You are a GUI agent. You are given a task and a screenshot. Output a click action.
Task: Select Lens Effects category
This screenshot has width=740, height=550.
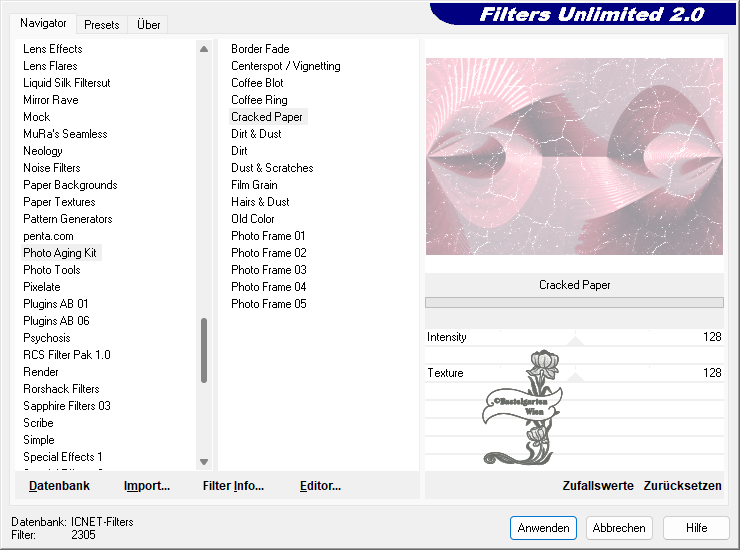coord(52,49)
